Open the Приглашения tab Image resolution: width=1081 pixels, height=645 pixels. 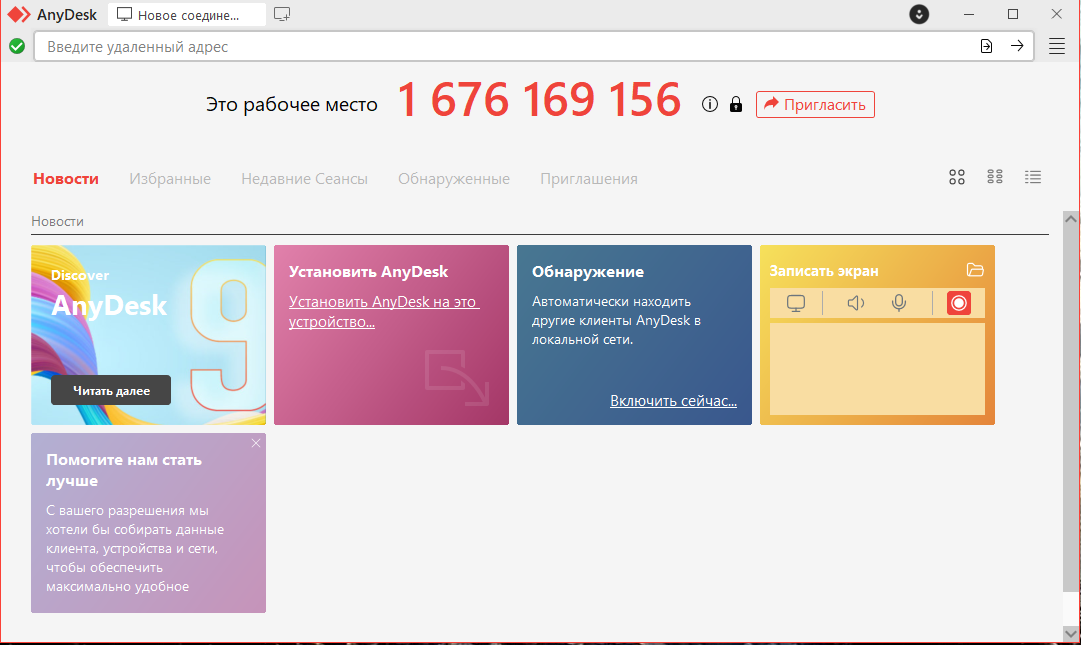pyautogui.click(x=589, y=178)
